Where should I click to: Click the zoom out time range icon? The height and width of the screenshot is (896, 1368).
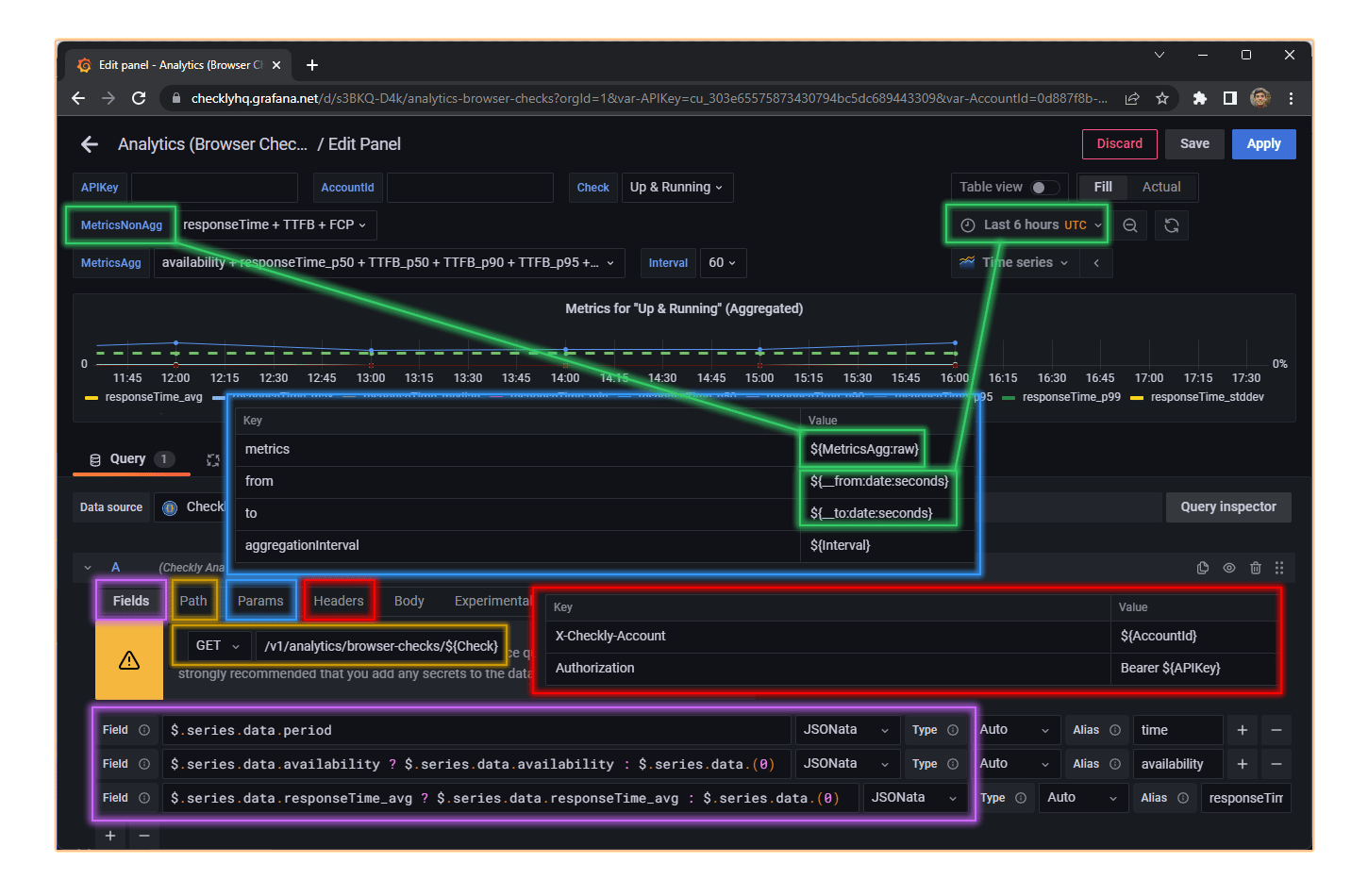[1130, 225]
